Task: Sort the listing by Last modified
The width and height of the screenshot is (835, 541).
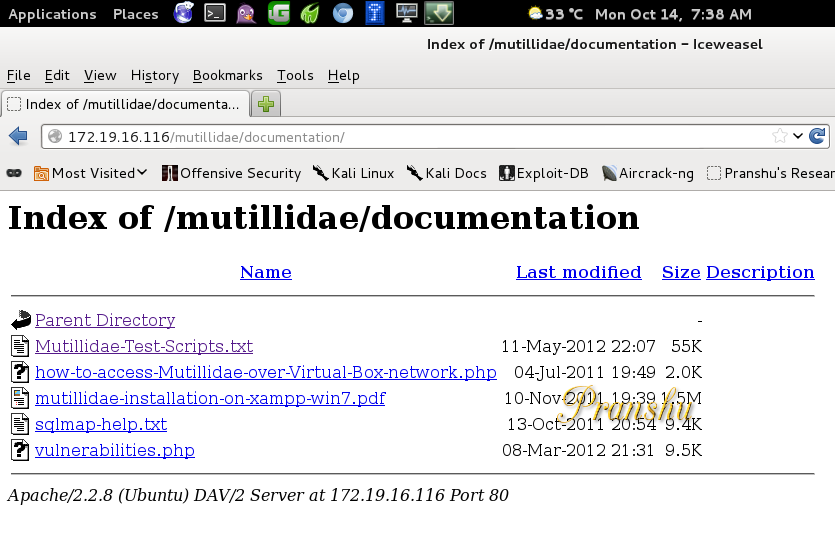Action: click(x=579, y=272)
